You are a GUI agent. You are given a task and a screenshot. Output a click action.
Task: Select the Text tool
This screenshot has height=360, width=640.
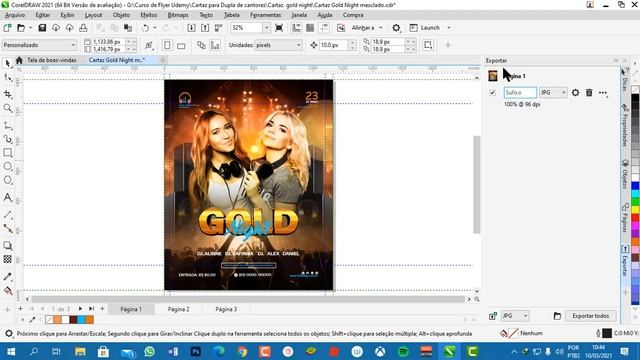(7, 198)
